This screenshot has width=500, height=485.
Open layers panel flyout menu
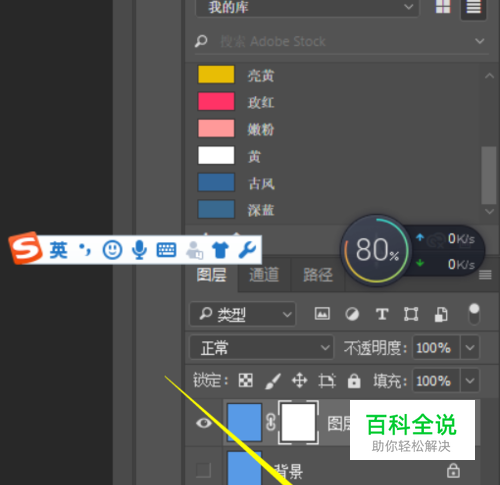[485, 275]
